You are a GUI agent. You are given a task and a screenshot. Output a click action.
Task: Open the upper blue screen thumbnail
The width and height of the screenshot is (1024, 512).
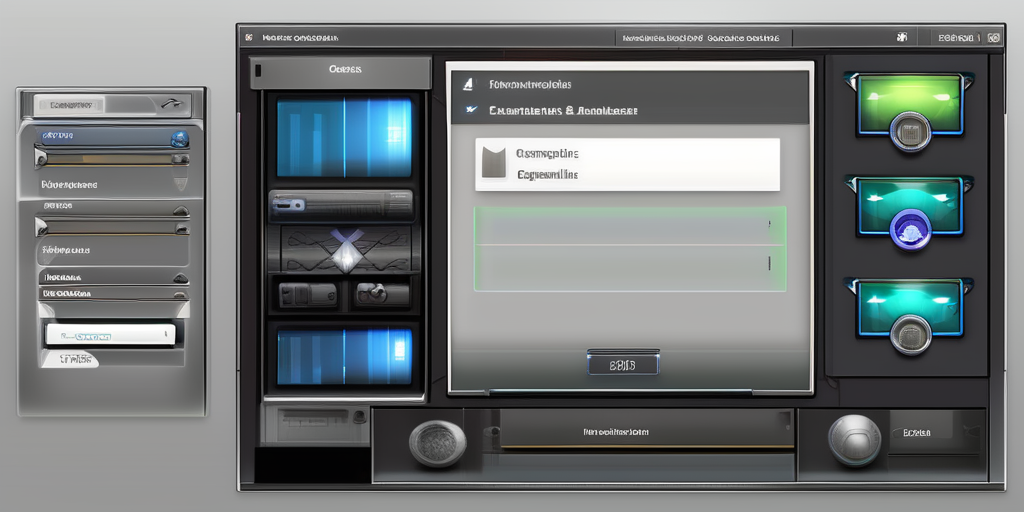(x=344, y=137)
